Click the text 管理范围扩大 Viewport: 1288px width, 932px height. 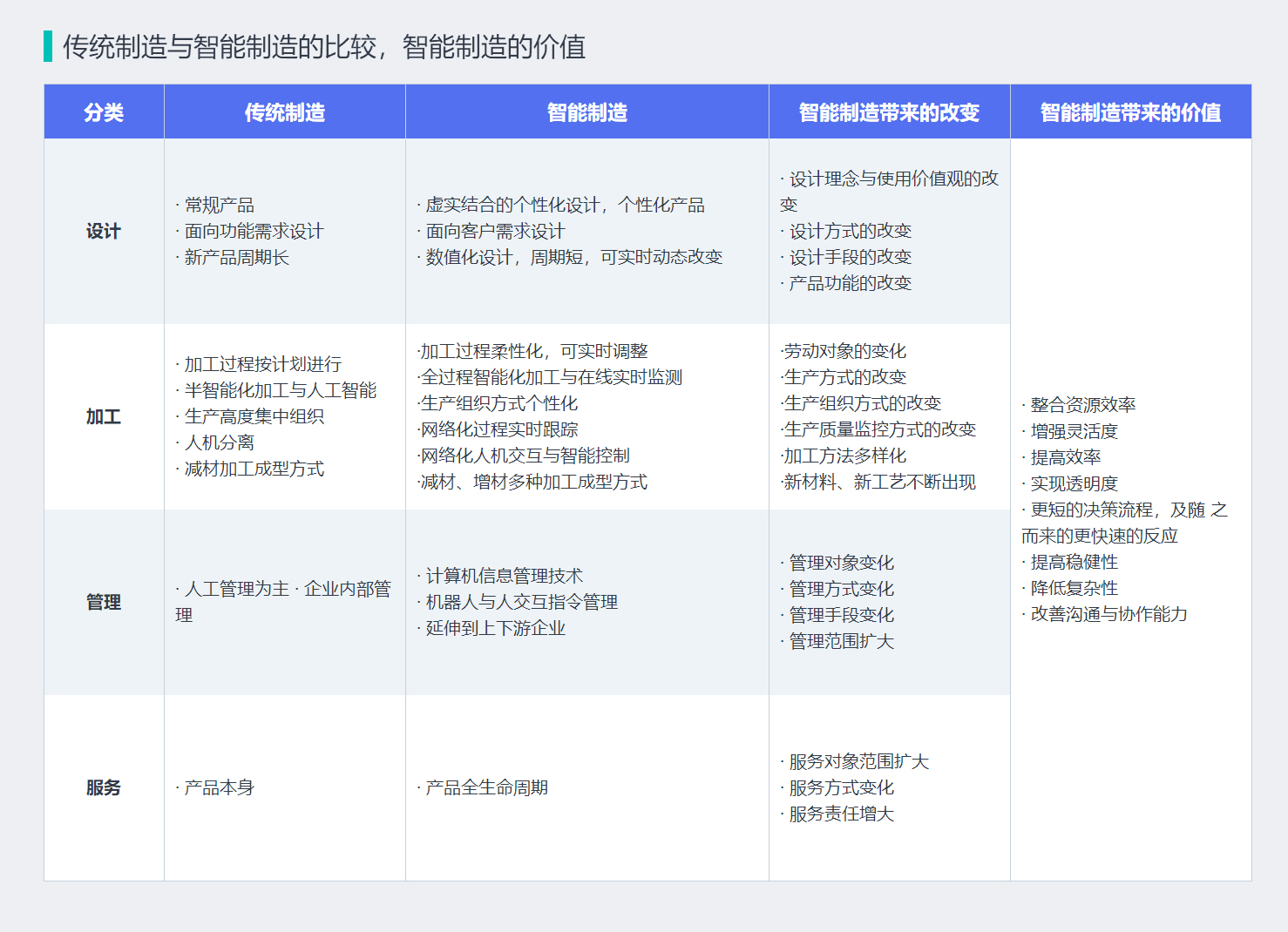coord(837,642)
